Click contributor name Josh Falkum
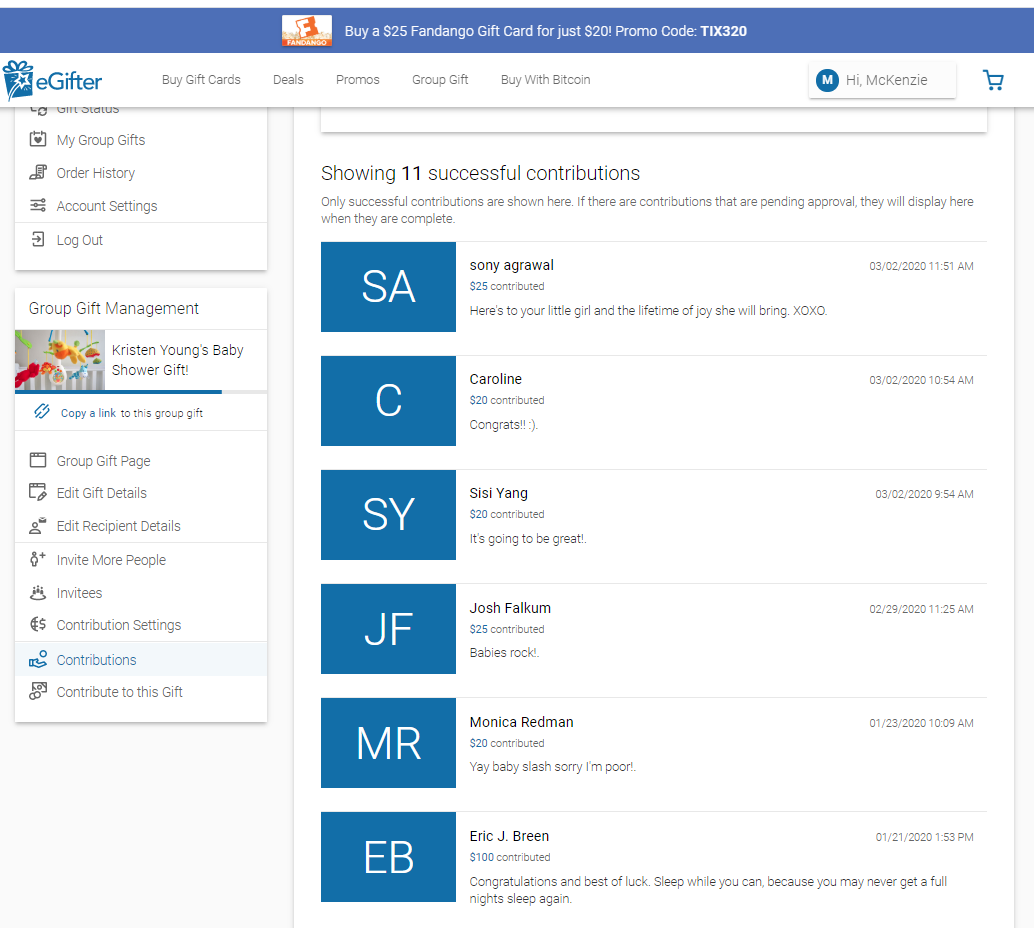 coord(510,608)
